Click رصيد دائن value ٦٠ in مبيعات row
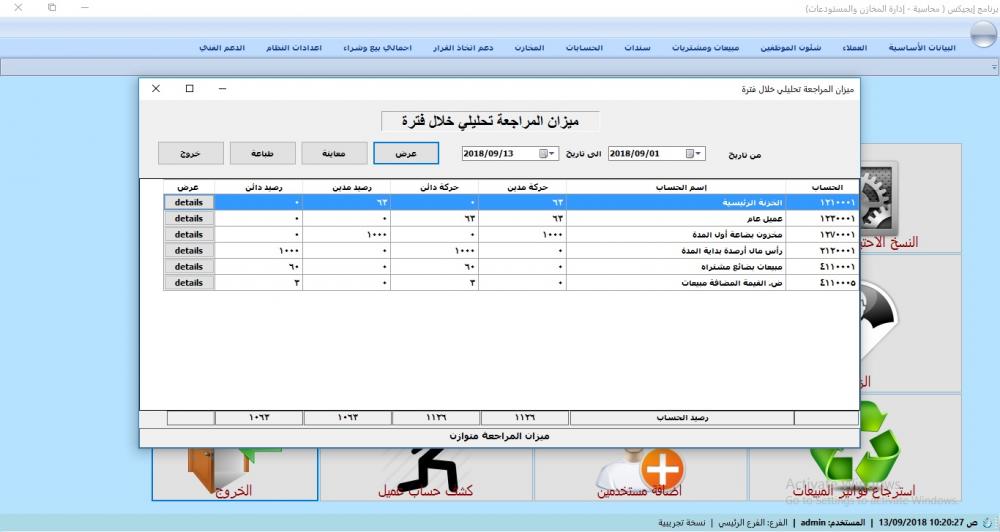Viewport: 1000px width, 532px height. coord(259,267)
